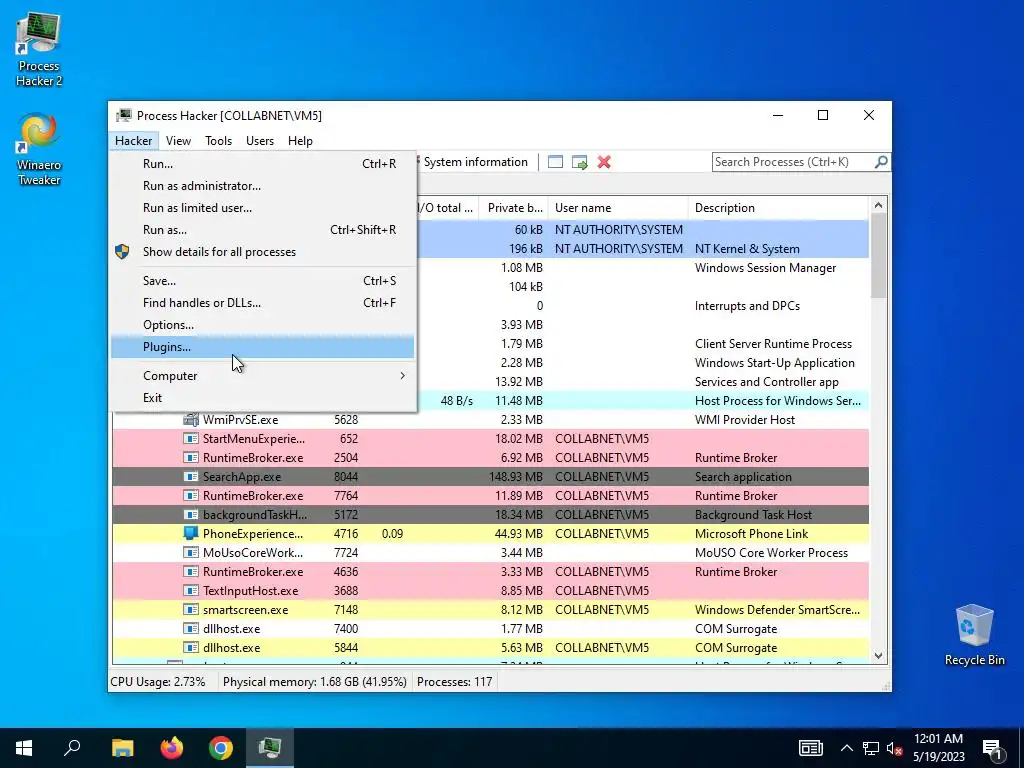
Task: Open taskbar Search magnifier
Action: (72, 748)
